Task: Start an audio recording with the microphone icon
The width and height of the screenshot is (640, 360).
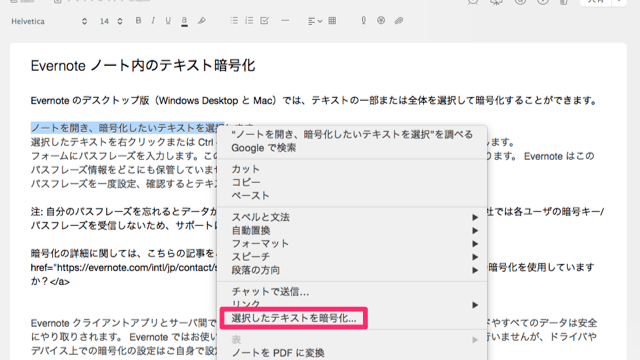Action: (363, 21)
